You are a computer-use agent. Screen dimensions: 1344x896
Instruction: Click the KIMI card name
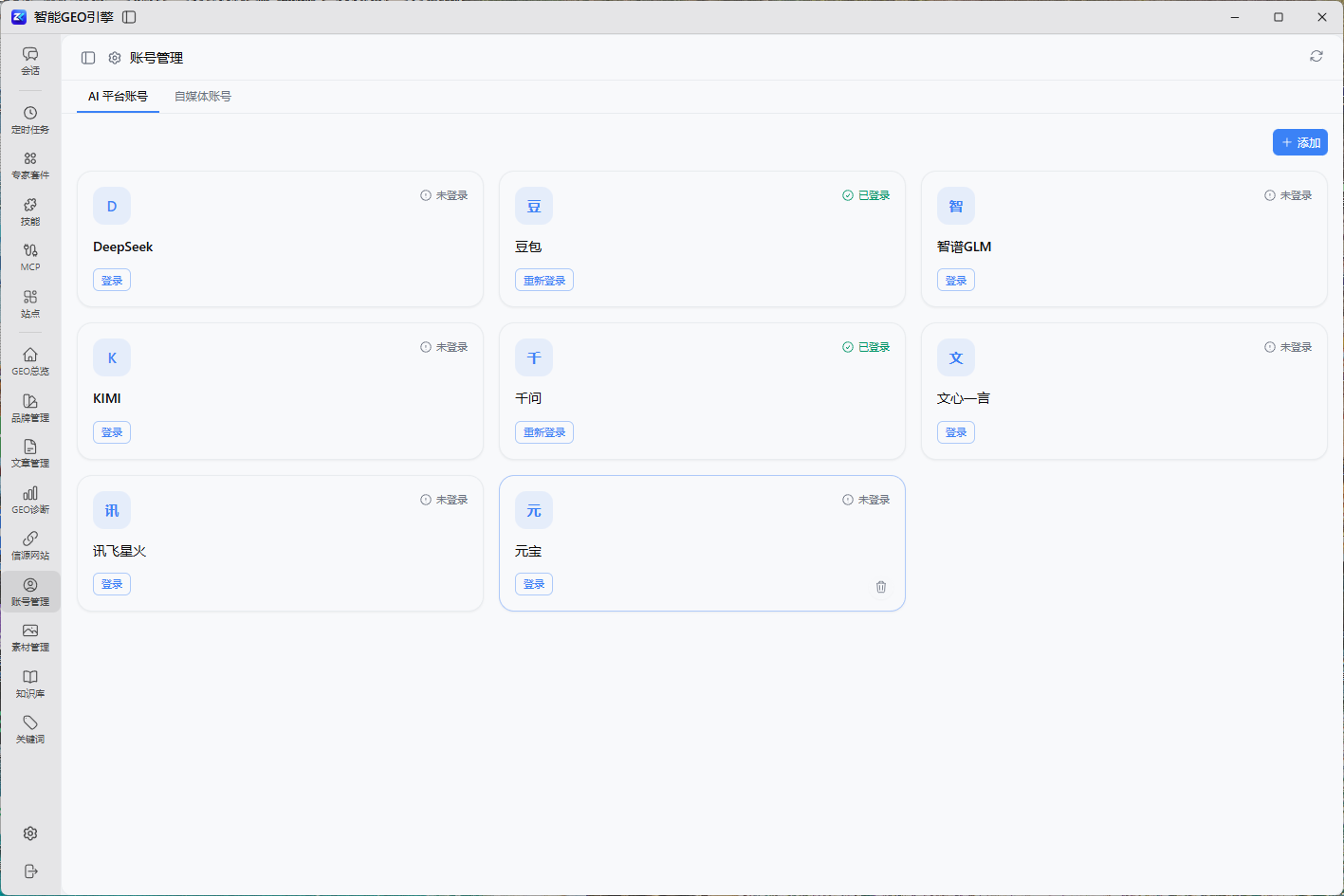(x=107, y=398)
